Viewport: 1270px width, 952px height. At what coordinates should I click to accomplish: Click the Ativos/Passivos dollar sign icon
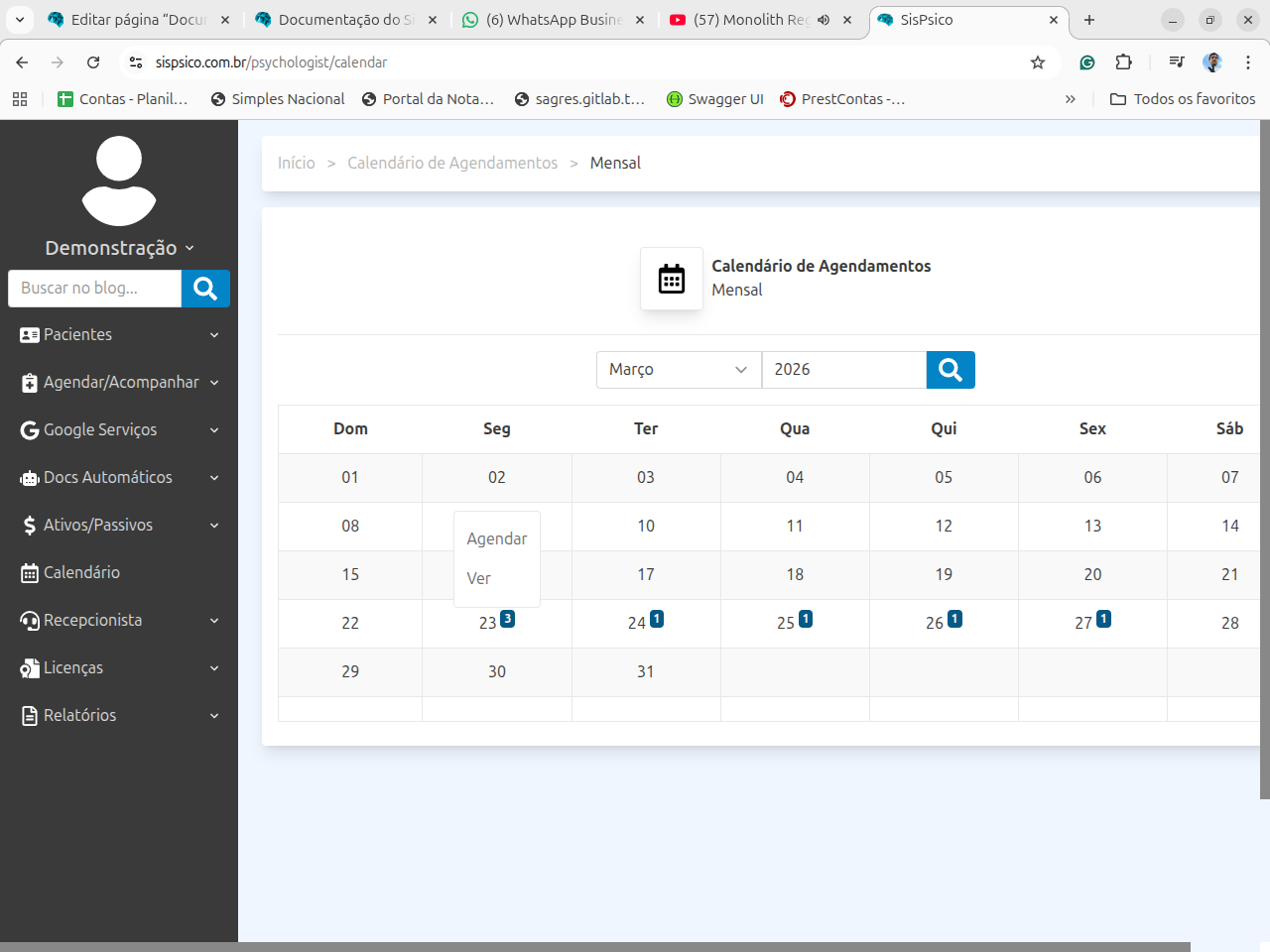click(x=30, y=526)
